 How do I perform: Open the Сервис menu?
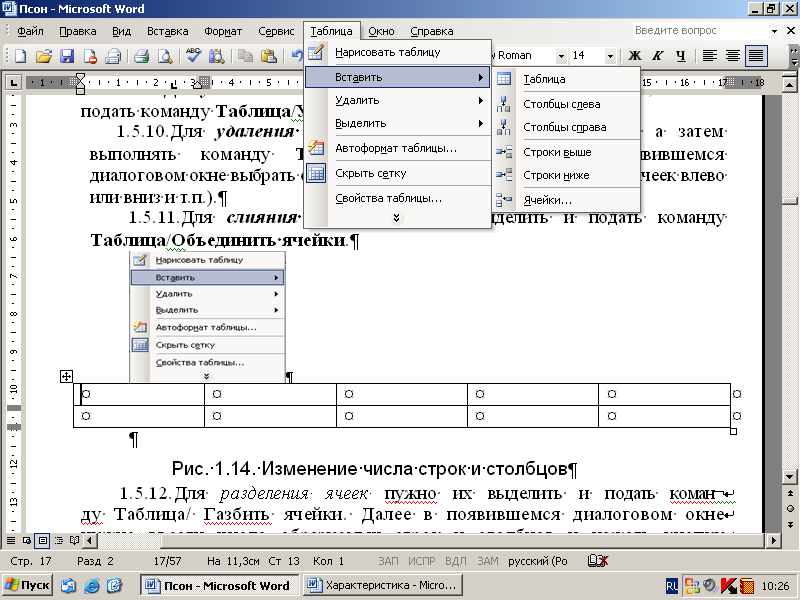276,32
